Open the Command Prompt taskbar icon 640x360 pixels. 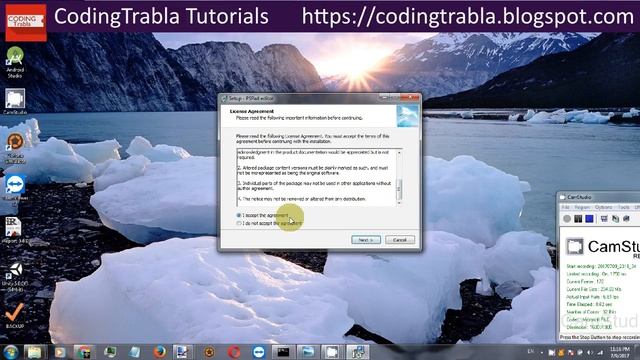coord(283,352)
